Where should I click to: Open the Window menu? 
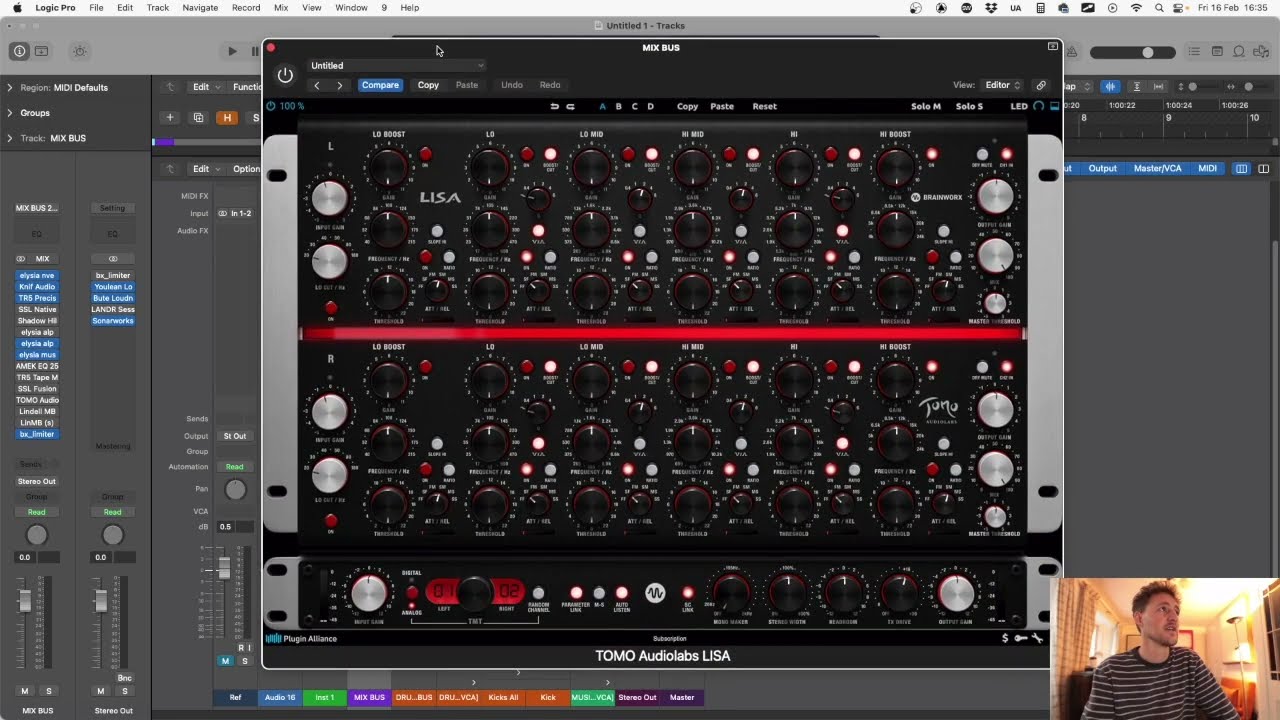351,8
